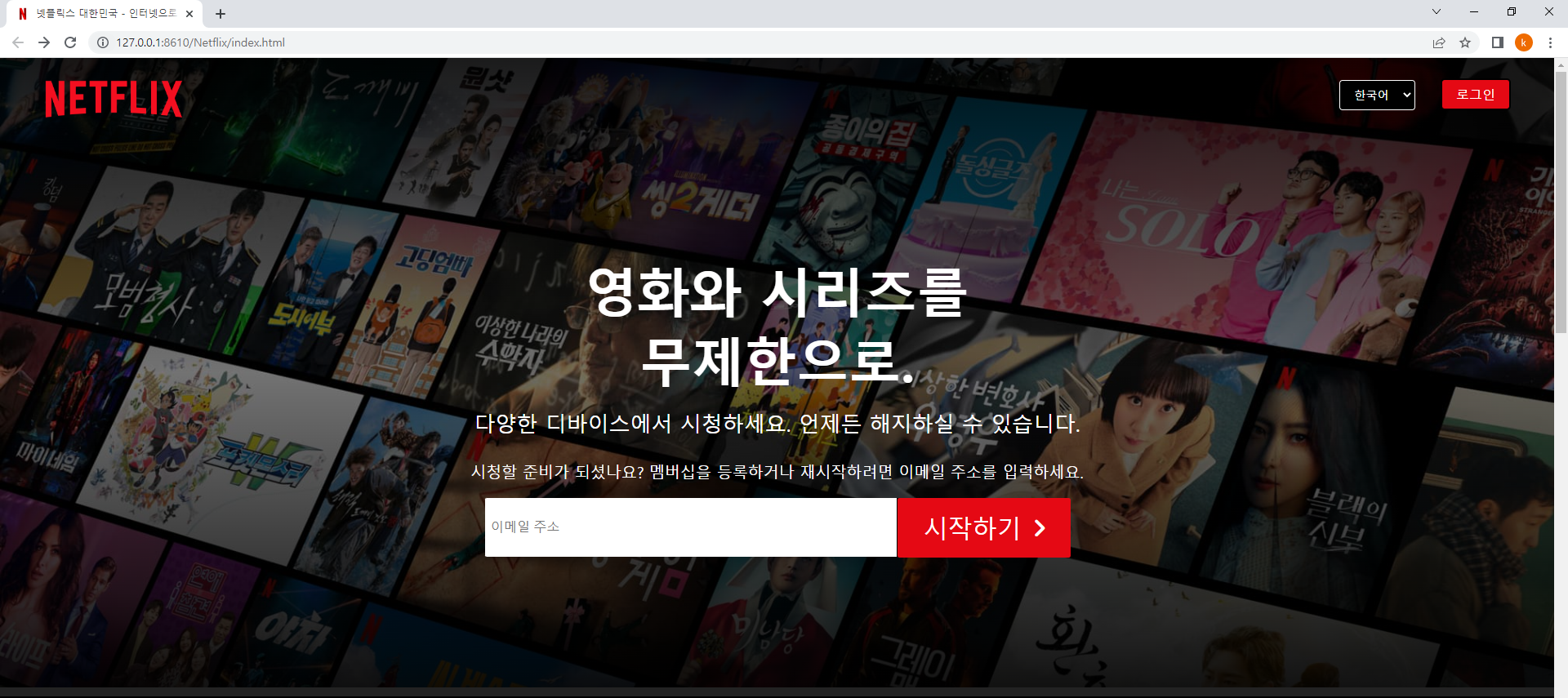
Task: Open the 한국어 language dropdown
Action: [x=1377, y=95]
